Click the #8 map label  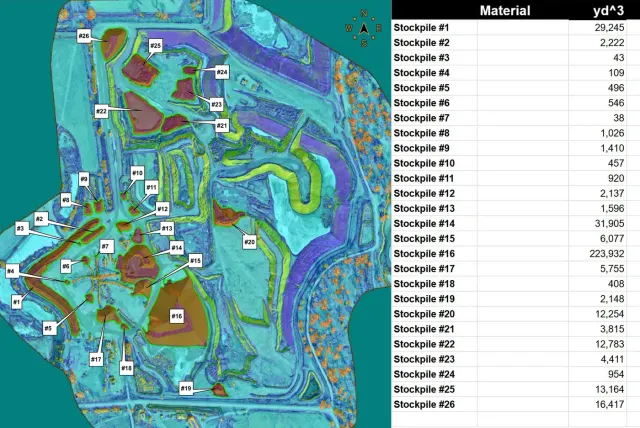[66, 200]
